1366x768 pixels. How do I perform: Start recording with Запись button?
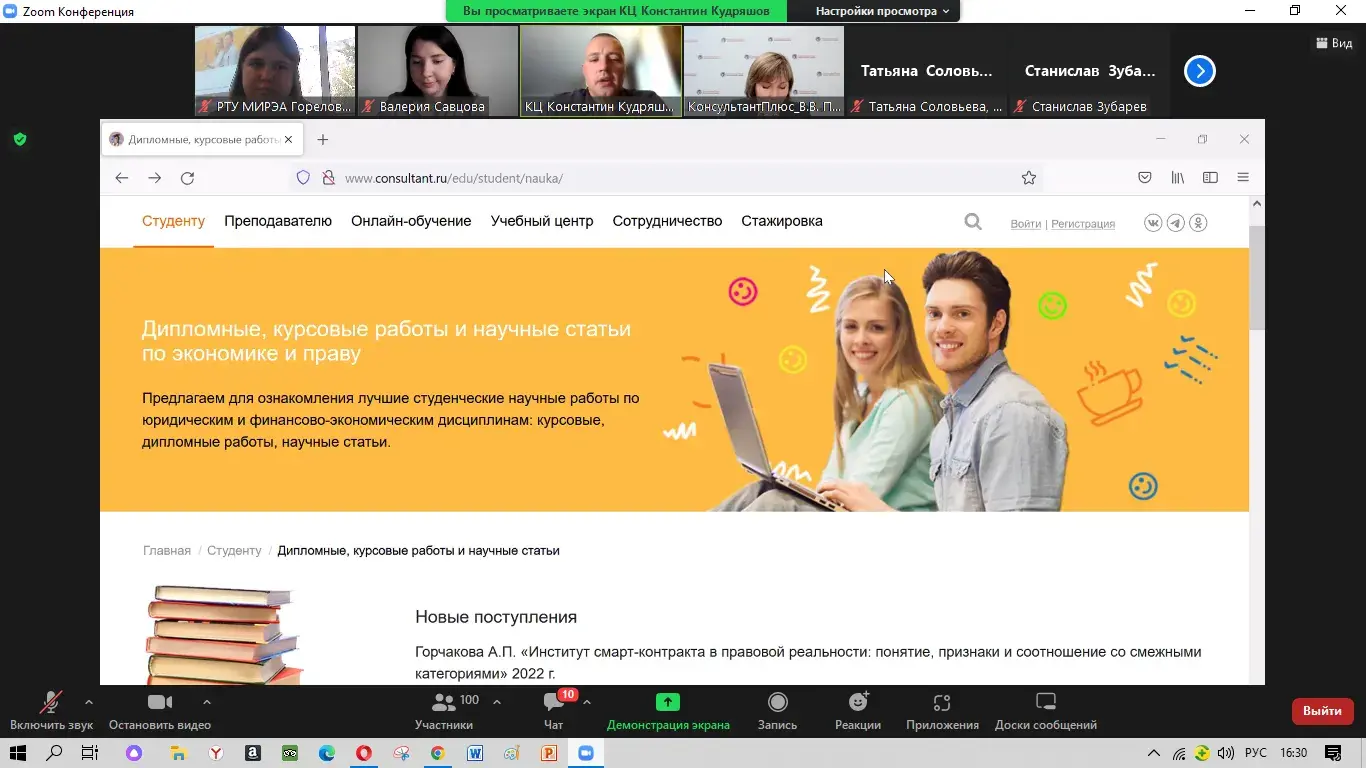click(778, 711)
